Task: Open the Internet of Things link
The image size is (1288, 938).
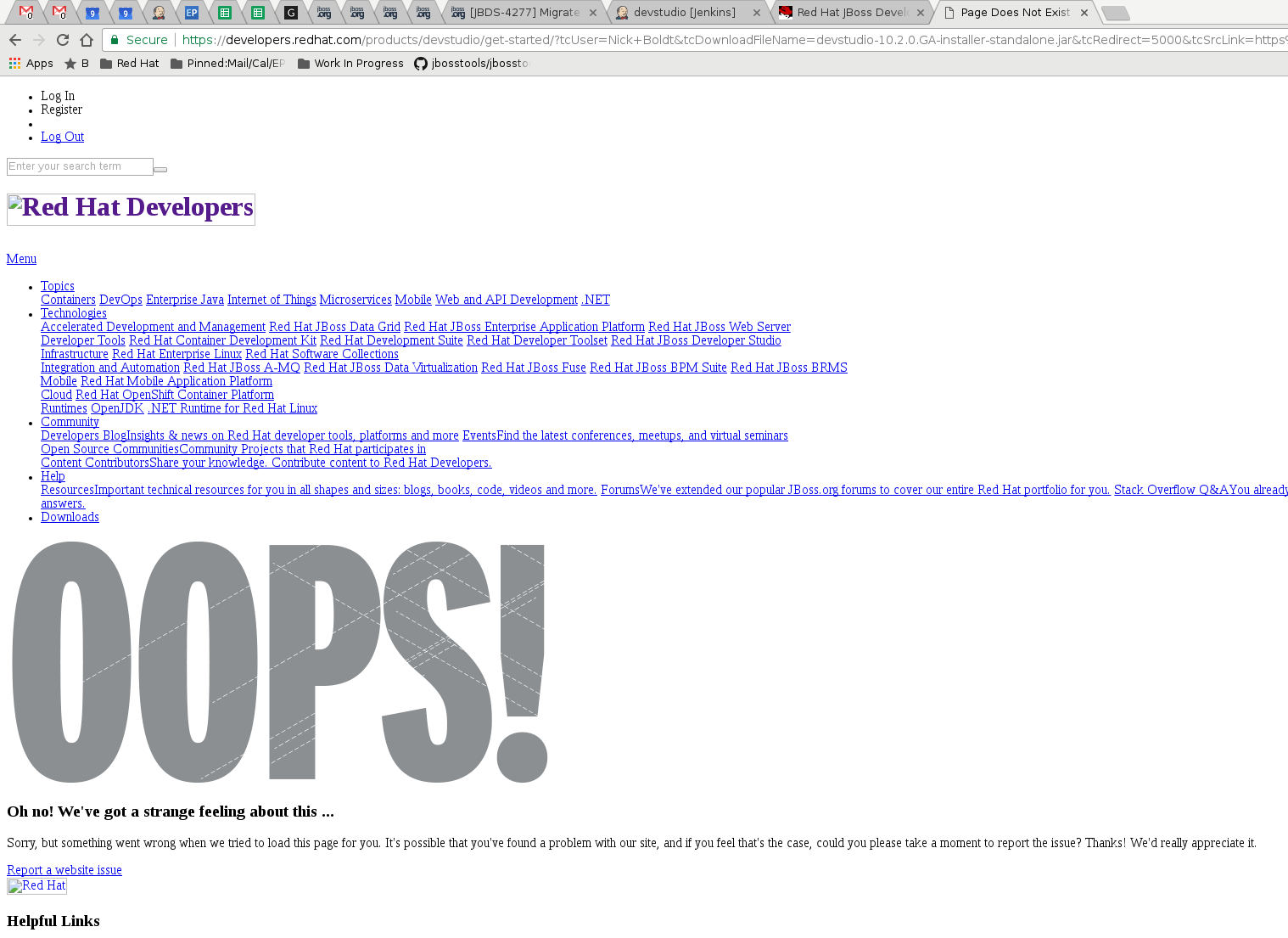Action: pyautogui.click(x=272, y=300)
